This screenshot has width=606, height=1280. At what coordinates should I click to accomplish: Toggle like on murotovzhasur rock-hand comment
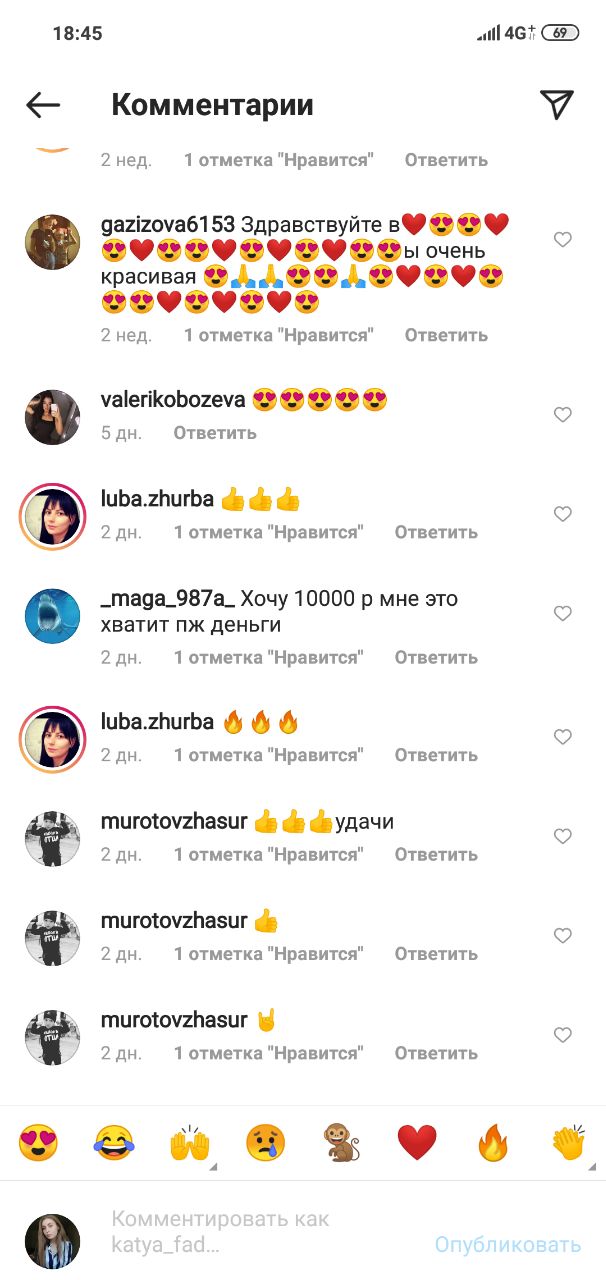tap(563, 1035)
